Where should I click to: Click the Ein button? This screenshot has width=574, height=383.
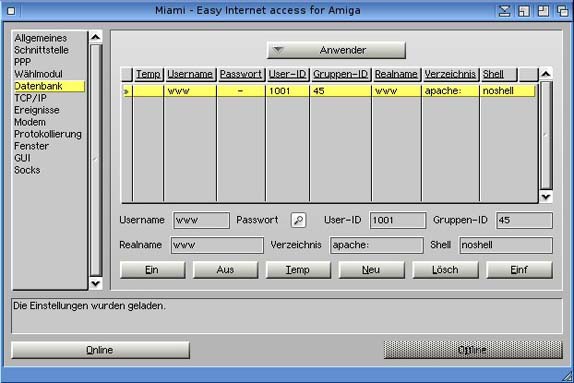tap(153, 270)
